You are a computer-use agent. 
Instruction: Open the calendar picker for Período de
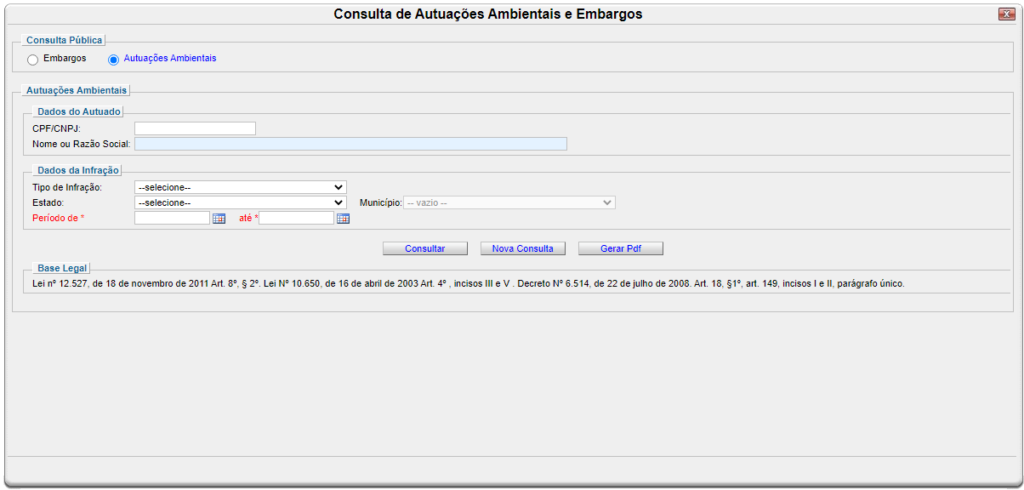point(219,218)
